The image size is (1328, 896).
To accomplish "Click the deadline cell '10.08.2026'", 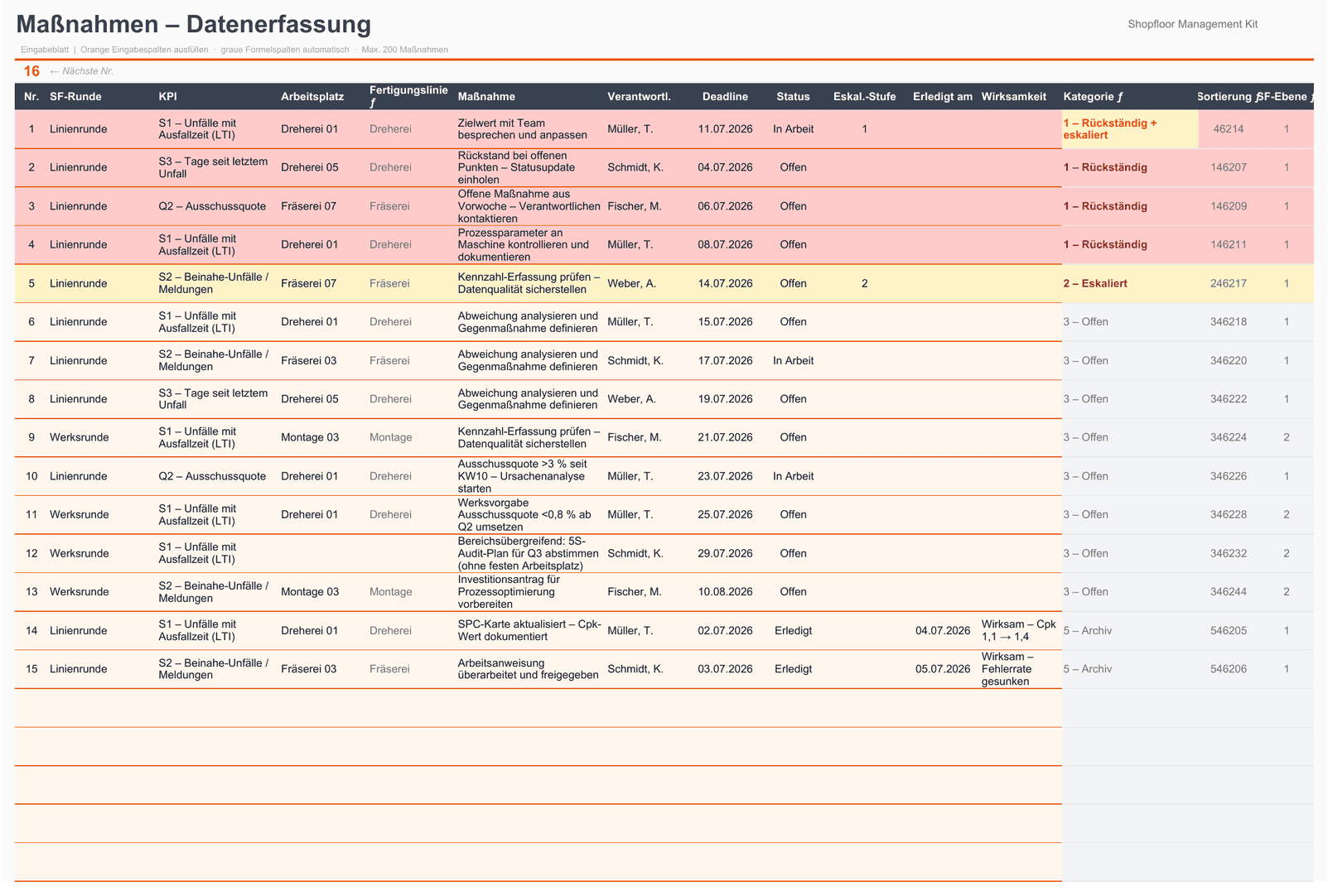I will [x=726, y=592].
